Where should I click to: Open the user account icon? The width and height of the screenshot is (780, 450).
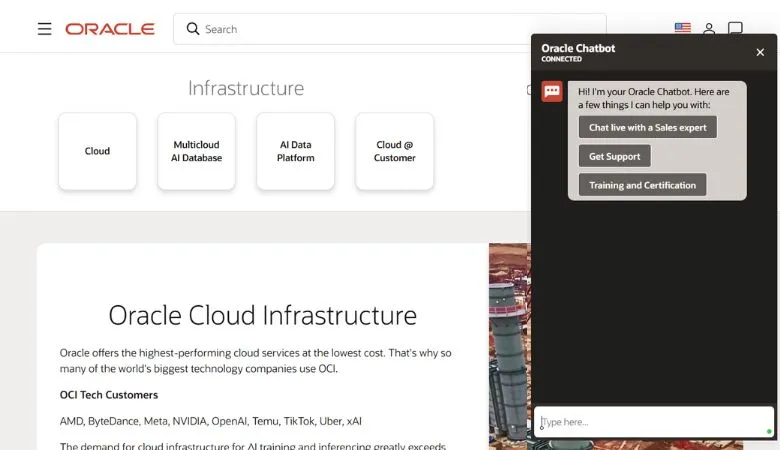coord(709,29)
